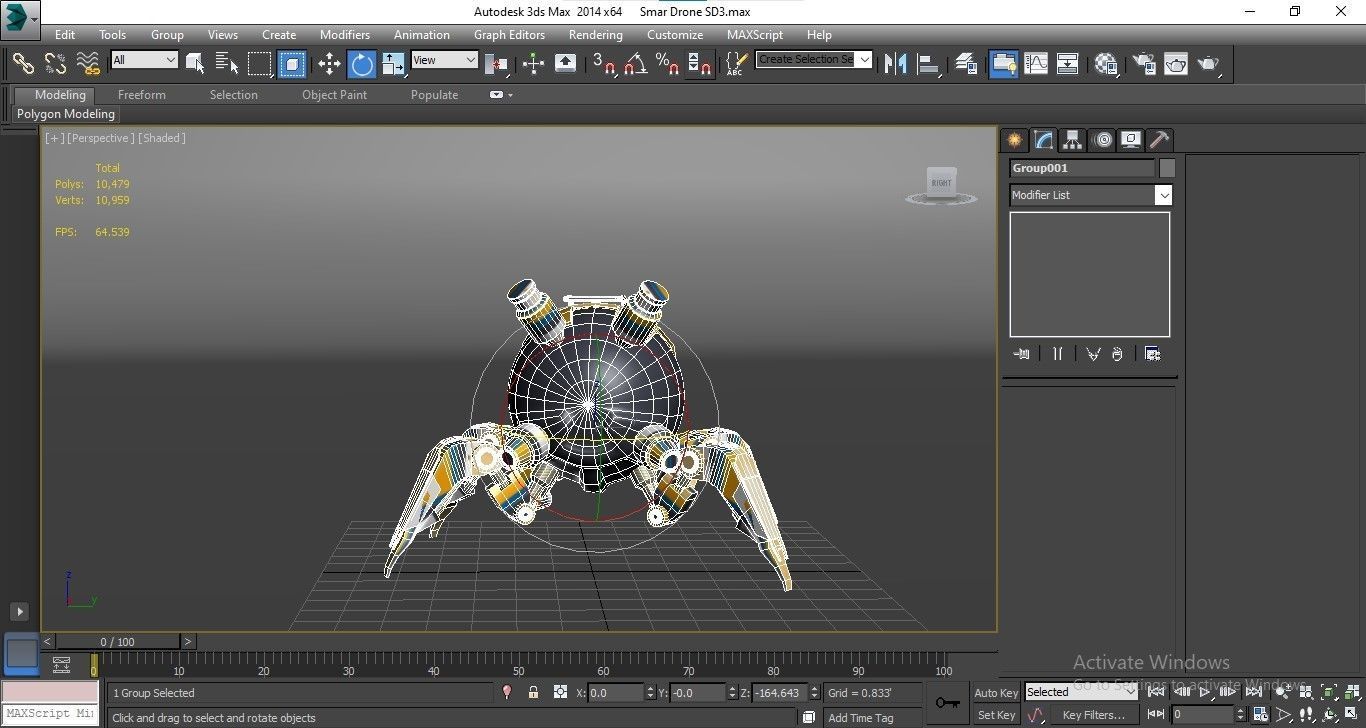This screenshot has height=728, width=1366.
Task: Open Edit Named Selection Sets
Action: [736, 64]
